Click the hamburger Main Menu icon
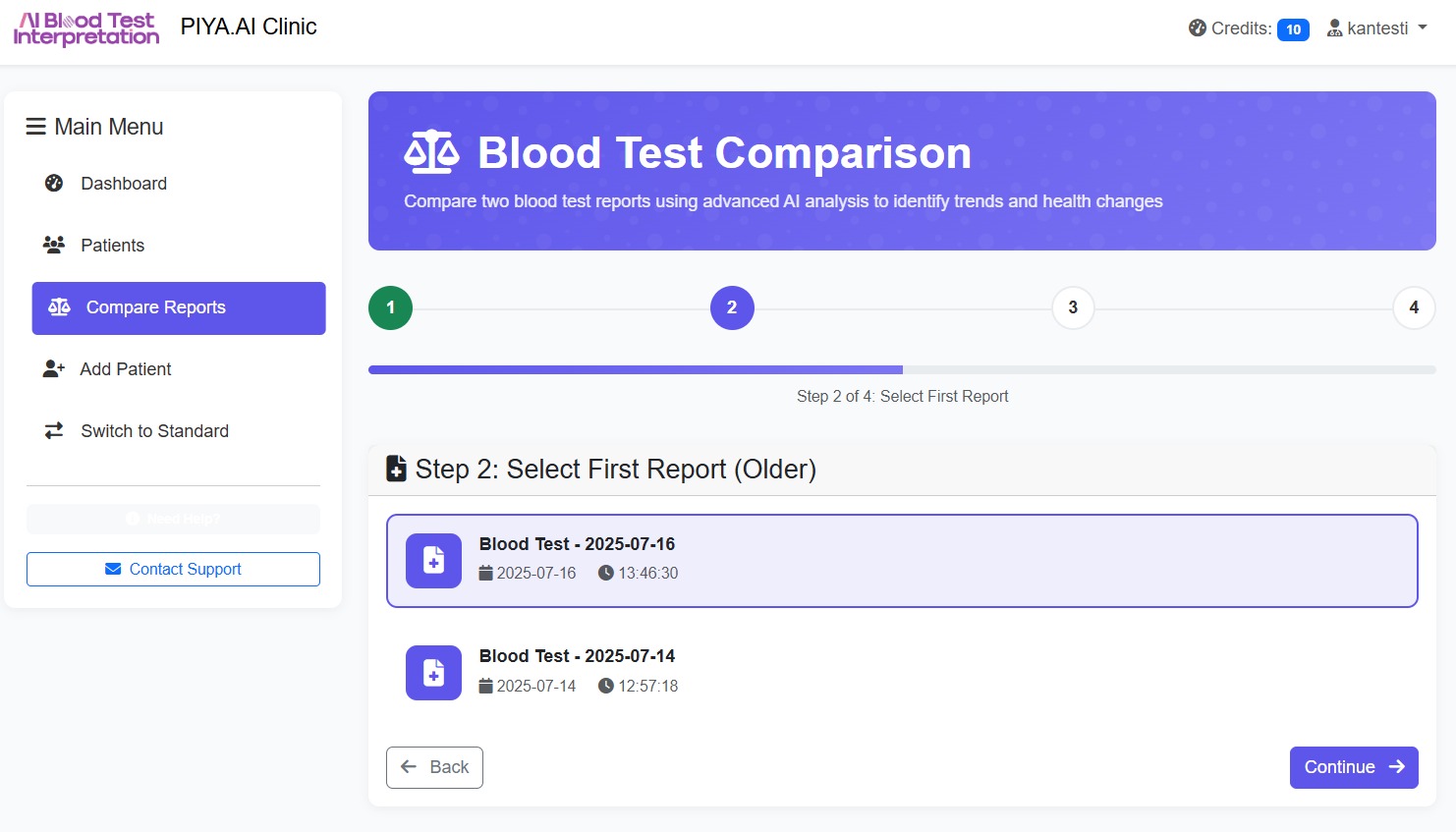 [x=36, y=127]
